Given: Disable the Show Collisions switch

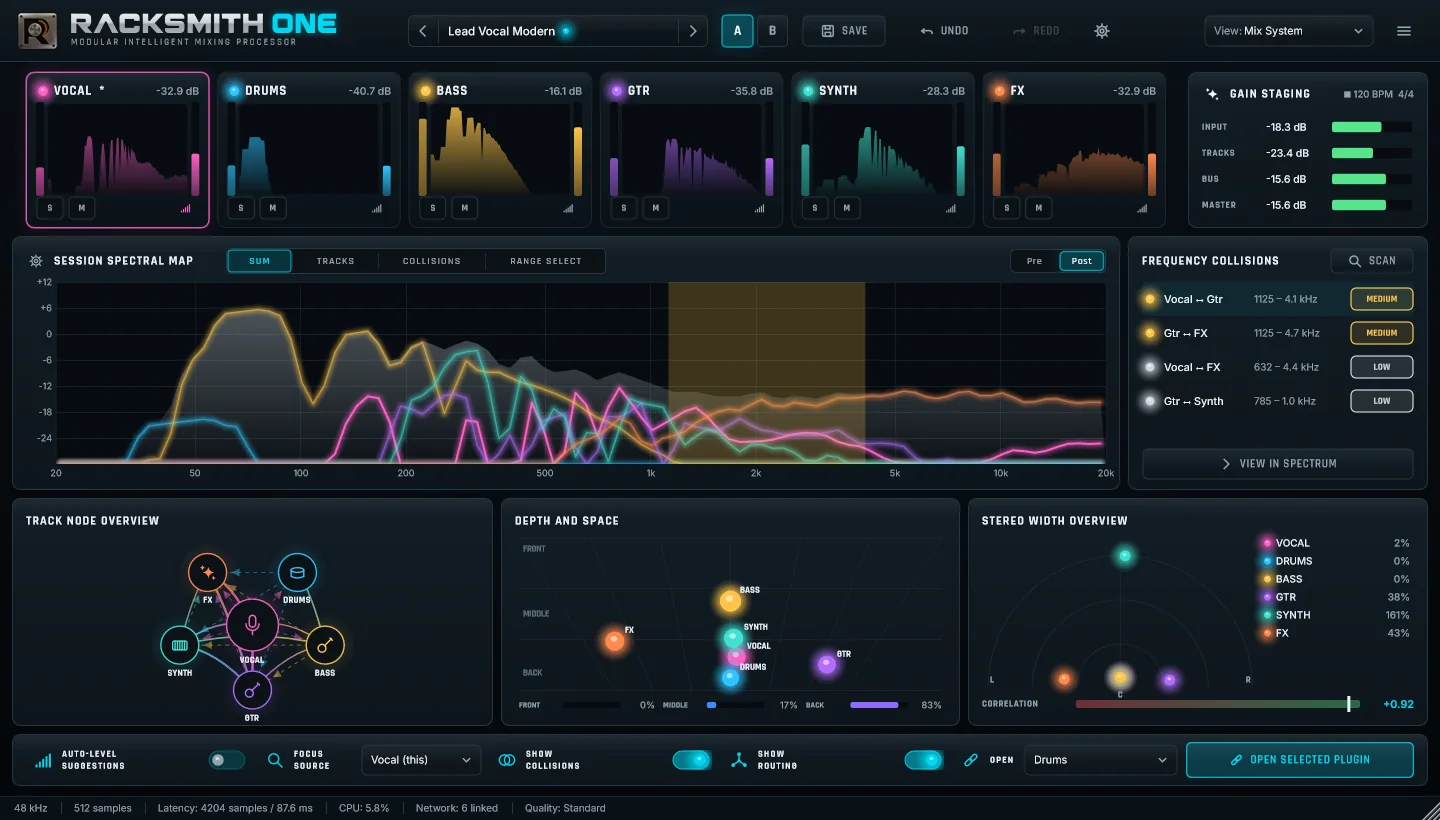Looking at the screenshot, I should coord(692,760).
